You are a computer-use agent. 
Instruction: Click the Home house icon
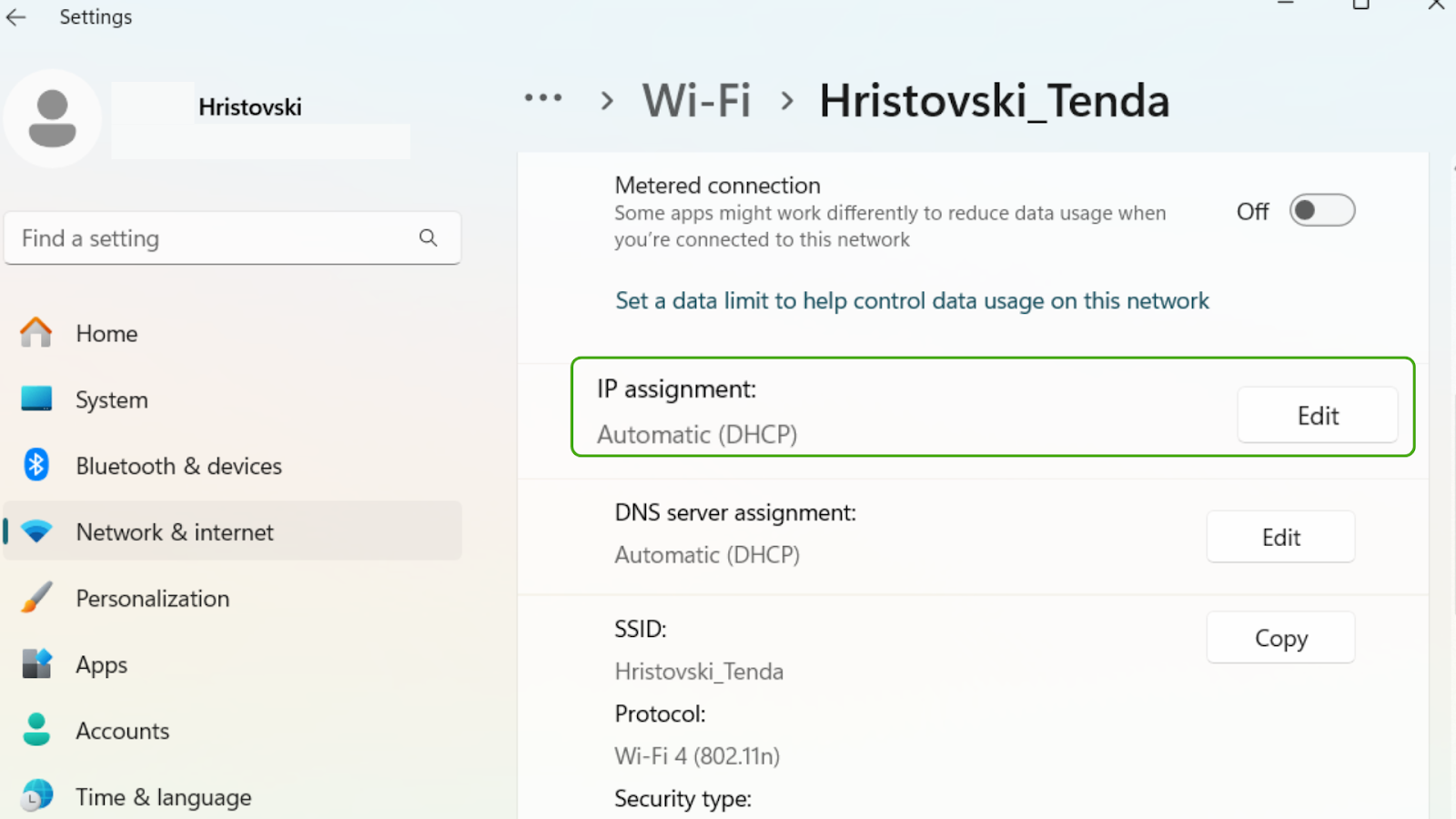click(x=36, y=333)
